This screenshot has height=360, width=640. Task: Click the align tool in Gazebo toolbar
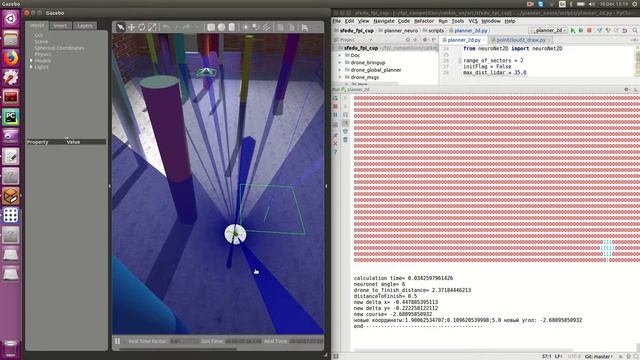[305, 27]
